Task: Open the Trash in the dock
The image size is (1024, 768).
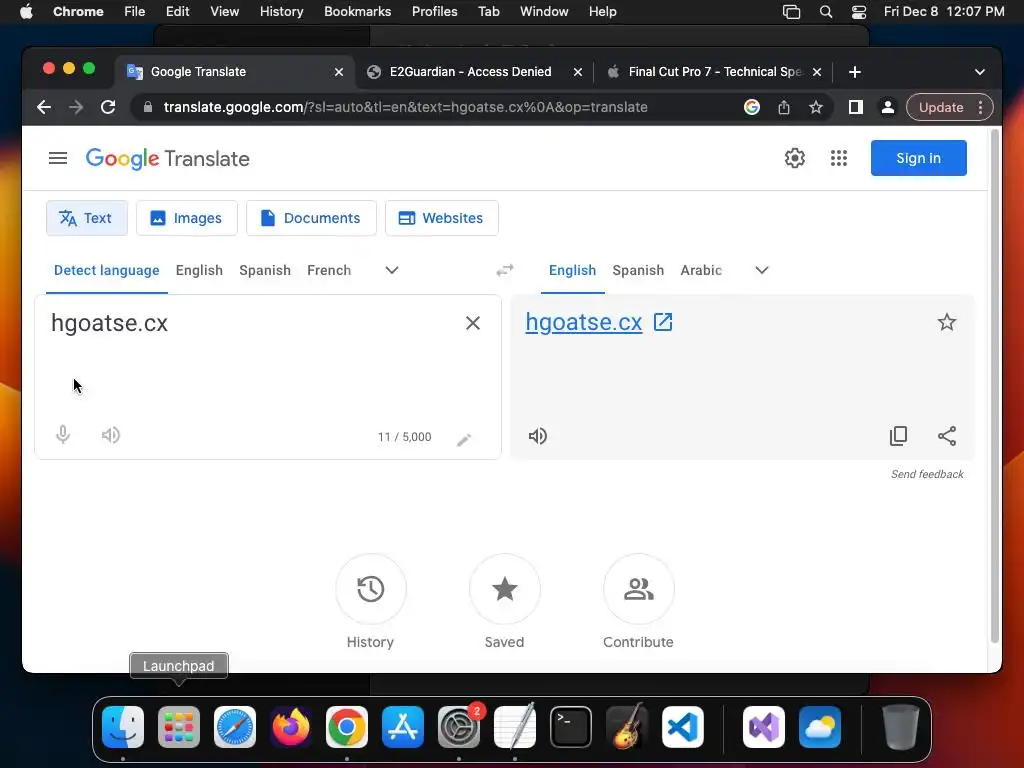Action: pos(901,727)
